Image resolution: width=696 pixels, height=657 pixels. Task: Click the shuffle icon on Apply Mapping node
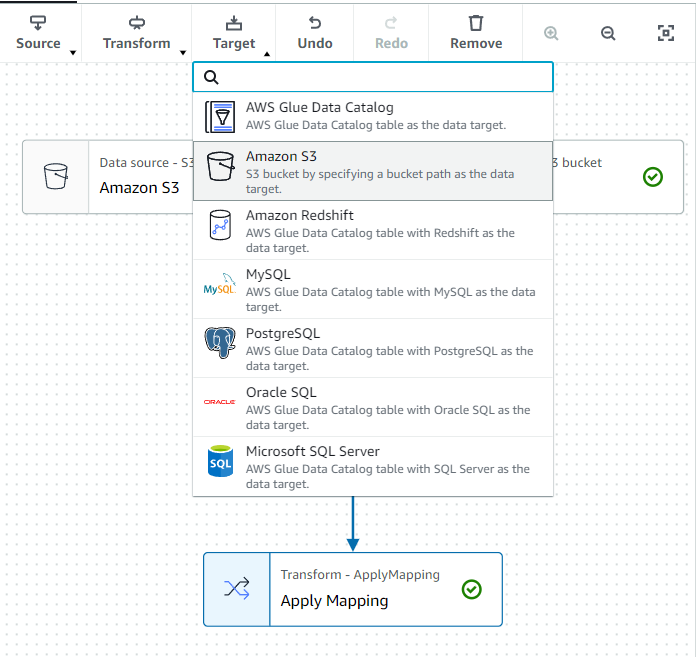[x=237, y=589]
